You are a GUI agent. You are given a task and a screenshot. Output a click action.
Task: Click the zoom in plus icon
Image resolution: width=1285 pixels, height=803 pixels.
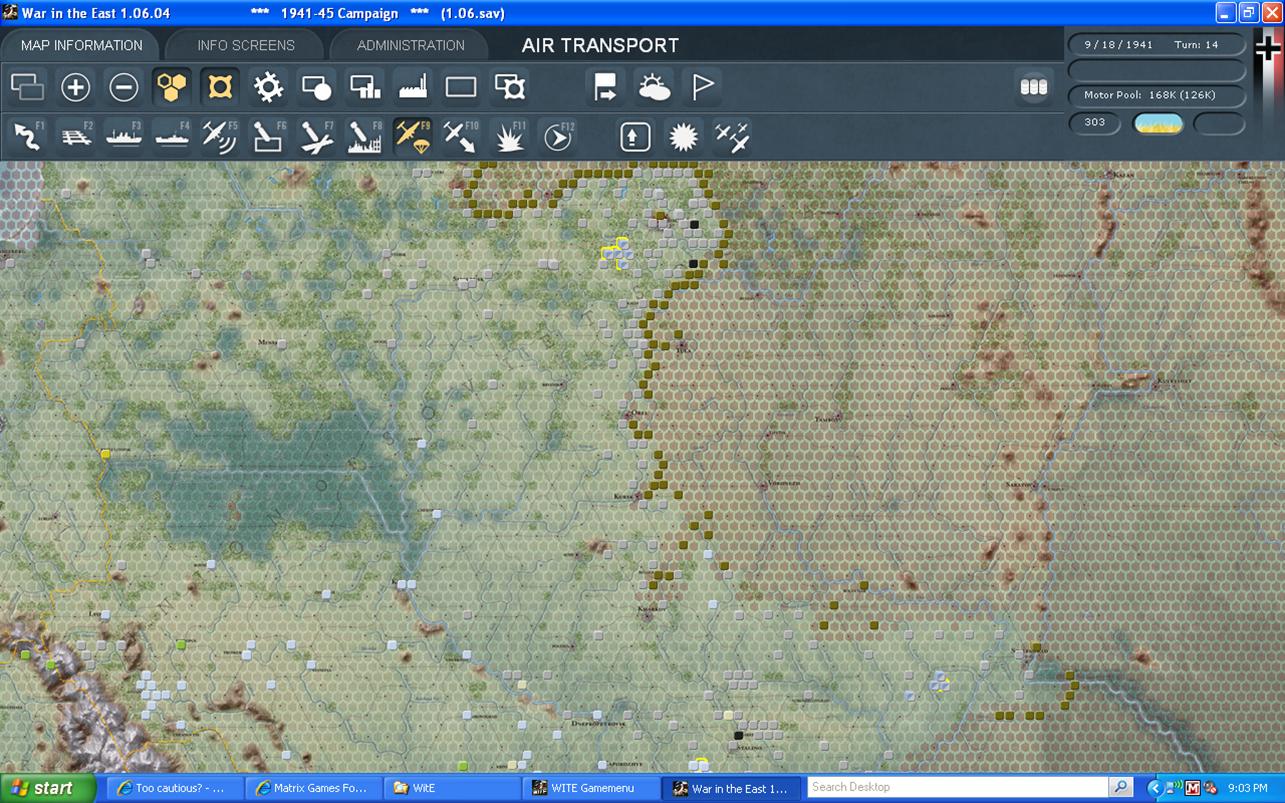pos(75,88)
